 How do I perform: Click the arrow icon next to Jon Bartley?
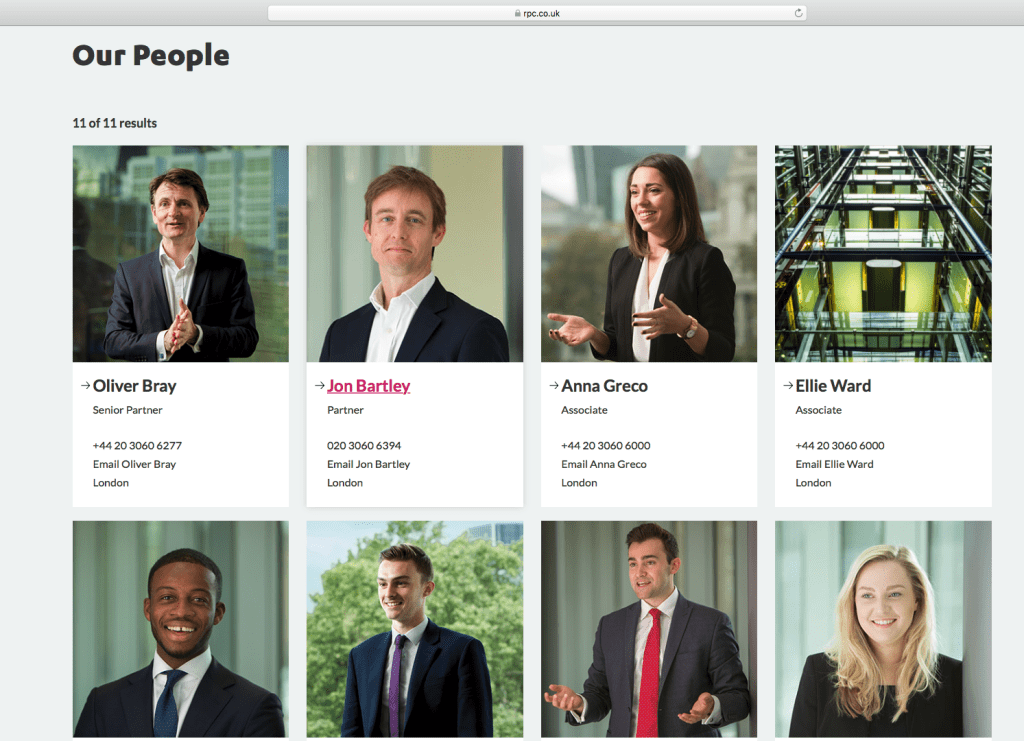tap(319, 386)
